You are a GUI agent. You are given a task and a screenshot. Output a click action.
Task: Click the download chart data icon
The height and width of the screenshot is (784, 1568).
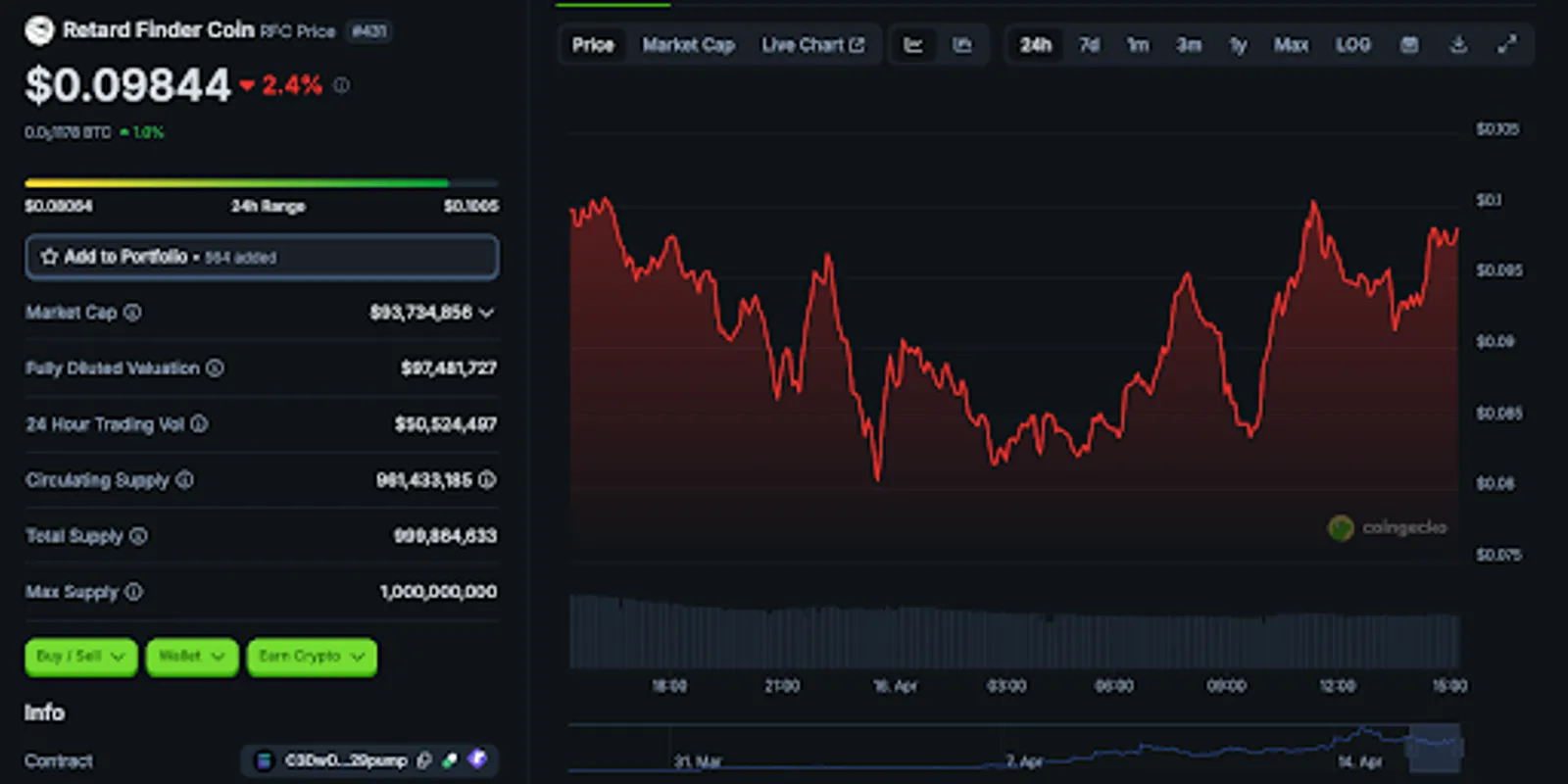point(1458,45)
